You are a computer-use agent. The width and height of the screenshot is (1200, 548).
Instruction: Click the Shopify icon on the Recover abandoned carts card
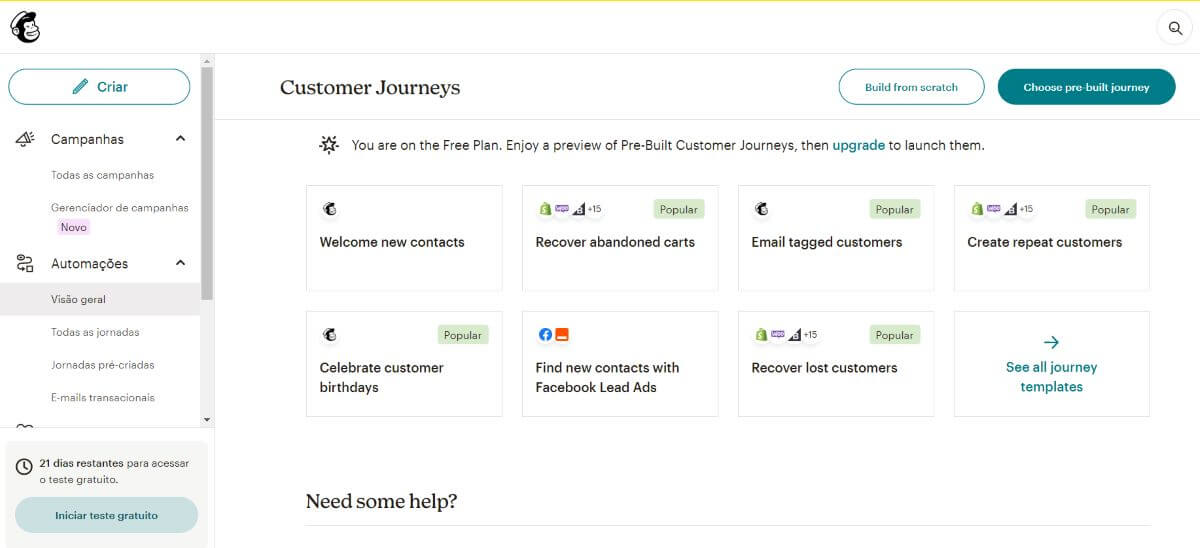click(545, 209)
